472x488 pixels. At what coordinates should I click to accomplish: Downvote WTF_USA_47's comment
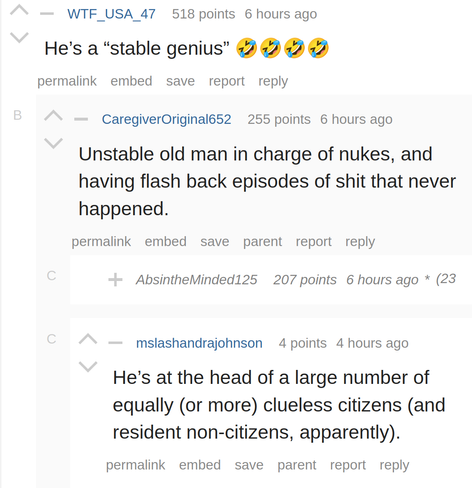tap(19, 37)
